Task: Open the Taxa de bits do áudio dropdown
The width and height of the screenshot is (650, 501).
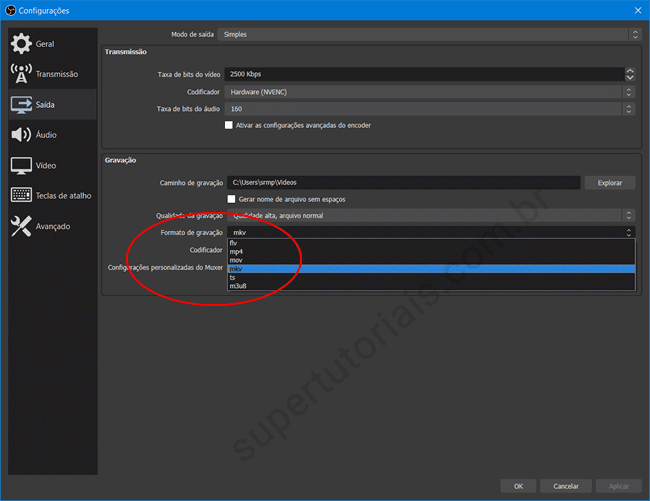Action: point(431,109)
